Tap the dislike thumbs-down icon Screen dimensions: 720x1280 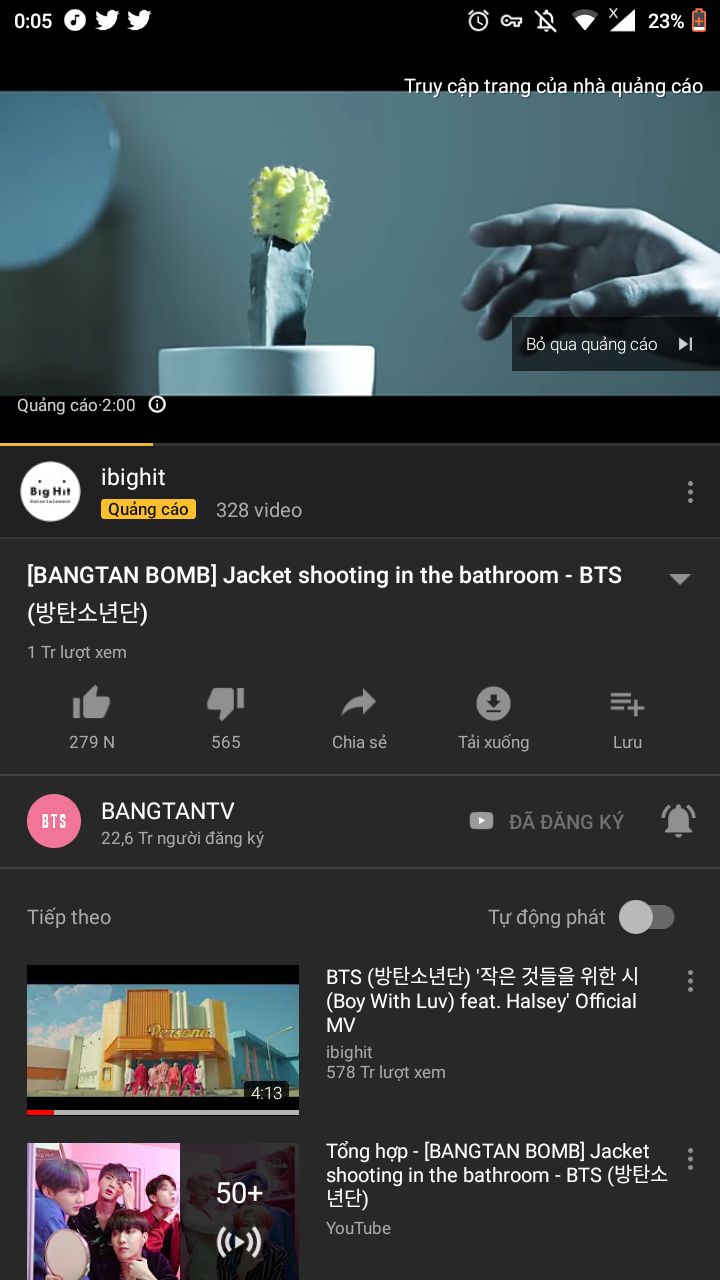coord(226,705)
